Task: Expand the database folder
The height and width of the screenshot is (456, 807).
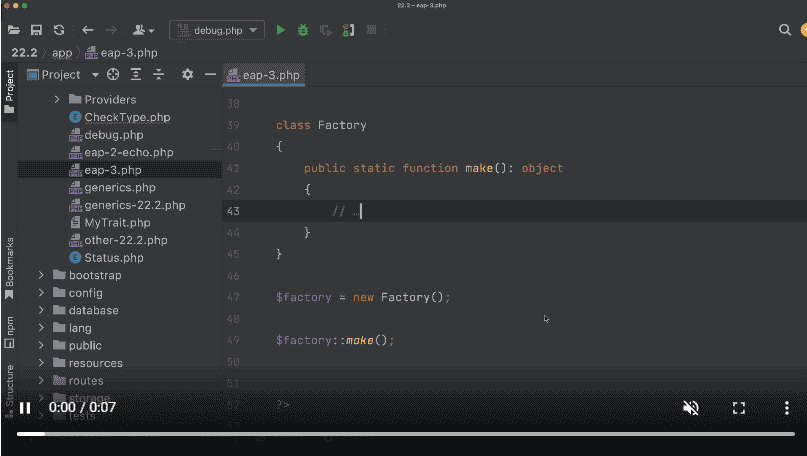Action: click(41, 310)
